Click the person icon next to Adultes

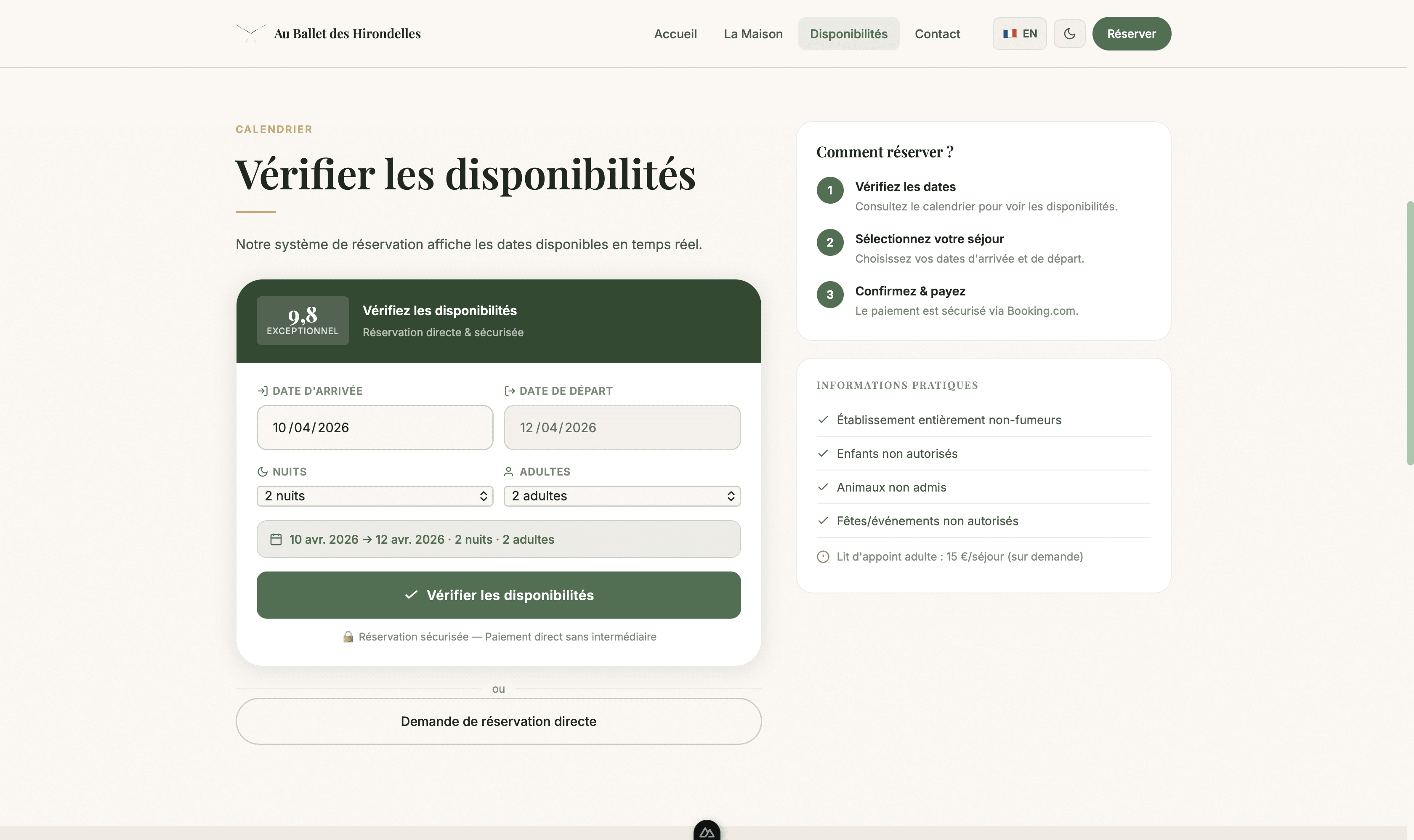point(508,471)
